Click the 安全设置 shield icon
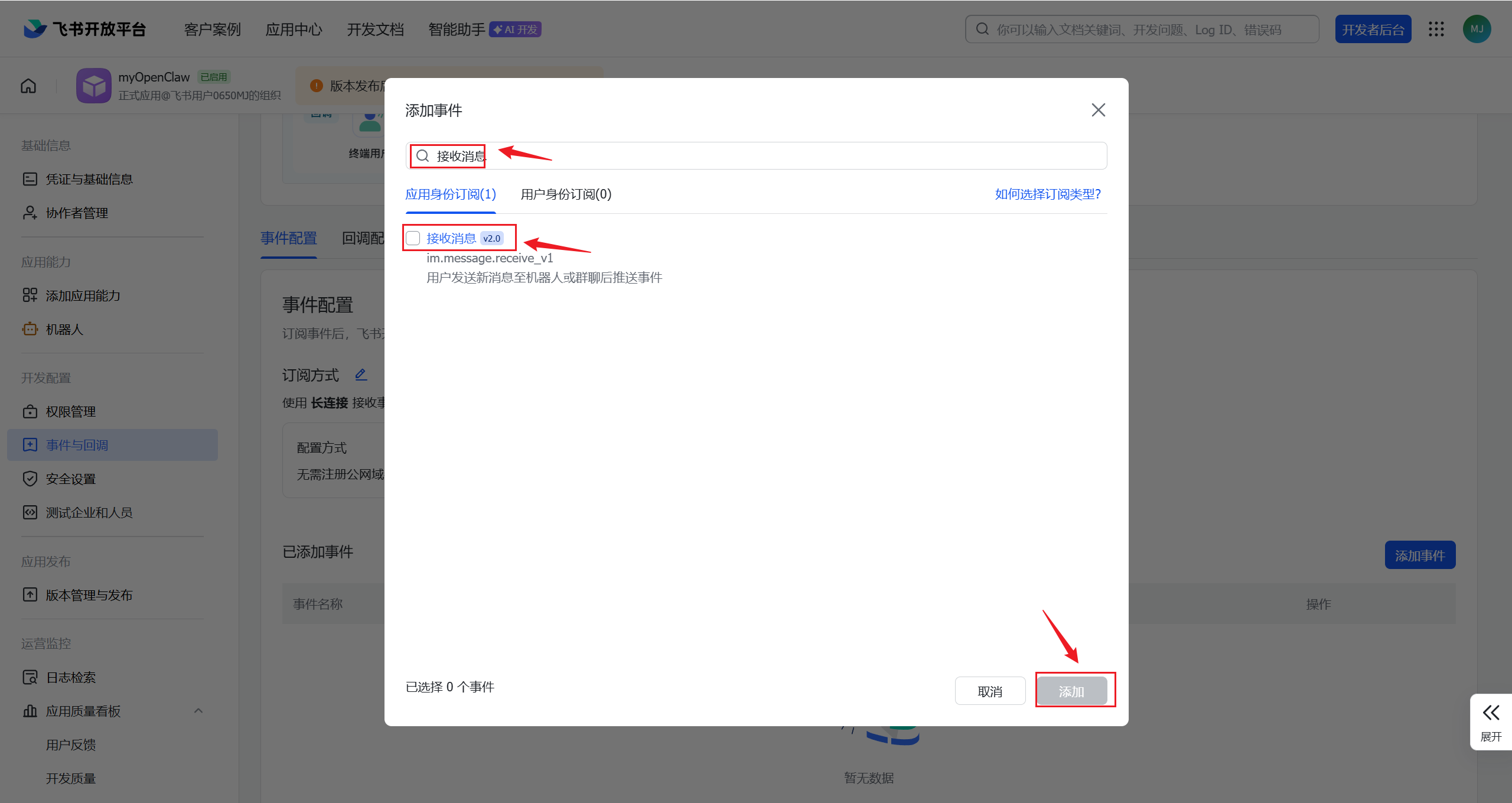Screen dimensions: 1512x803 tap(30, 479)
